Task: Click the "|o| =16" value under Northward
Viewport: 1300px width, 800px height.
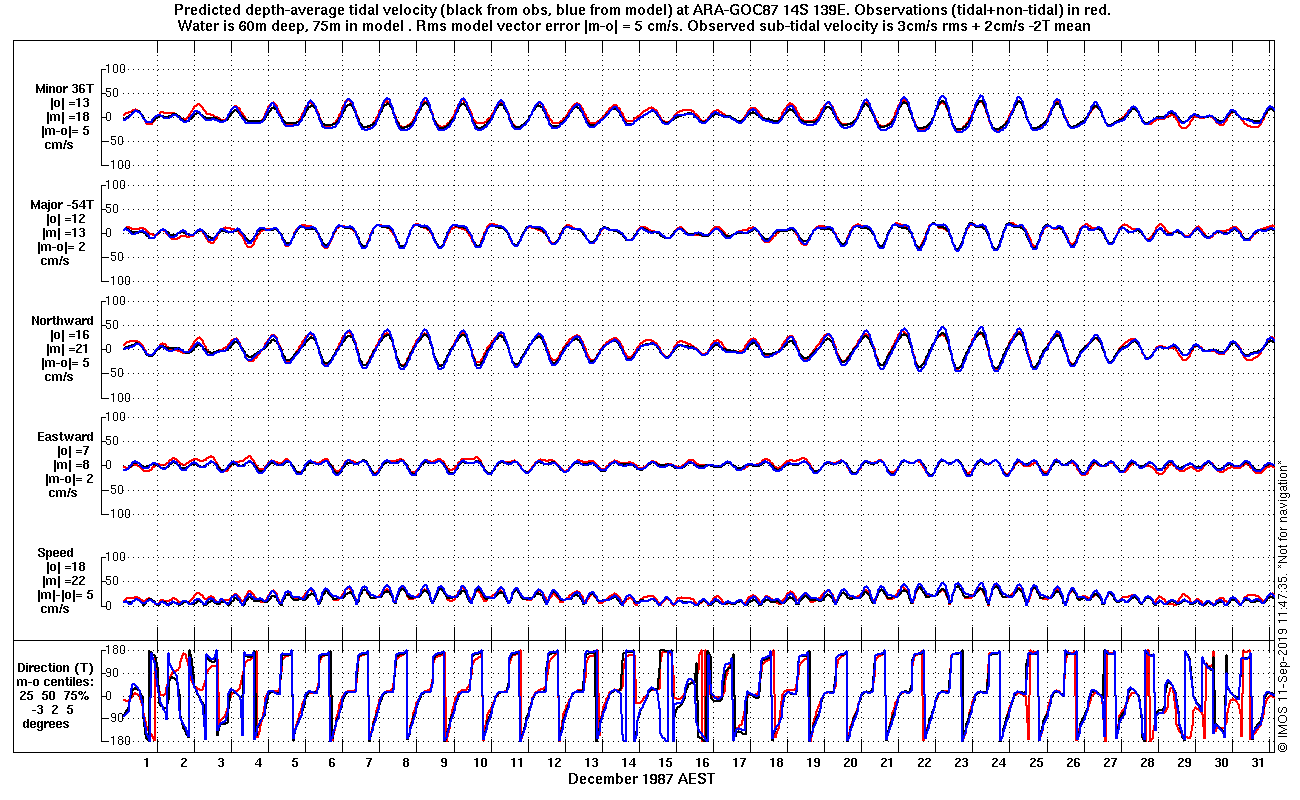Action: point(69,335)
